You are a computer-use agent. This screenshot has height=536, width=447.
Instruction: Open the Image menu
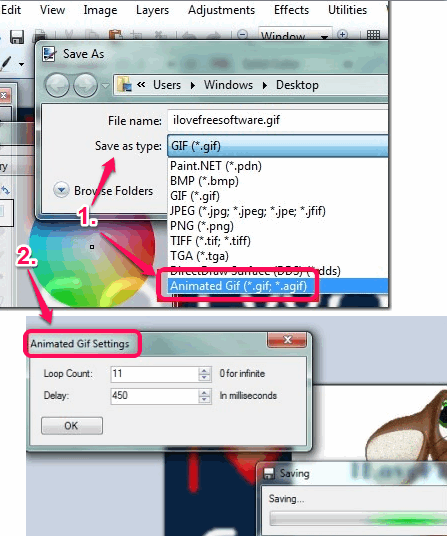click(100, 10)
